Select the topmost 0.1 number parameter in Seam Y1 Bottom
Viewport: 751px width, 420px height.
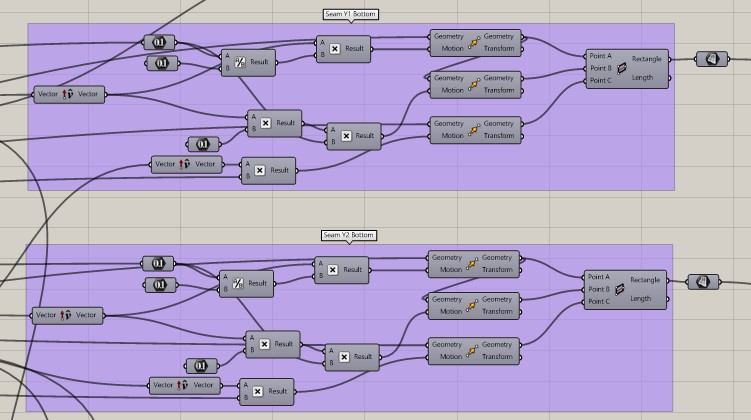click(158, 42)
